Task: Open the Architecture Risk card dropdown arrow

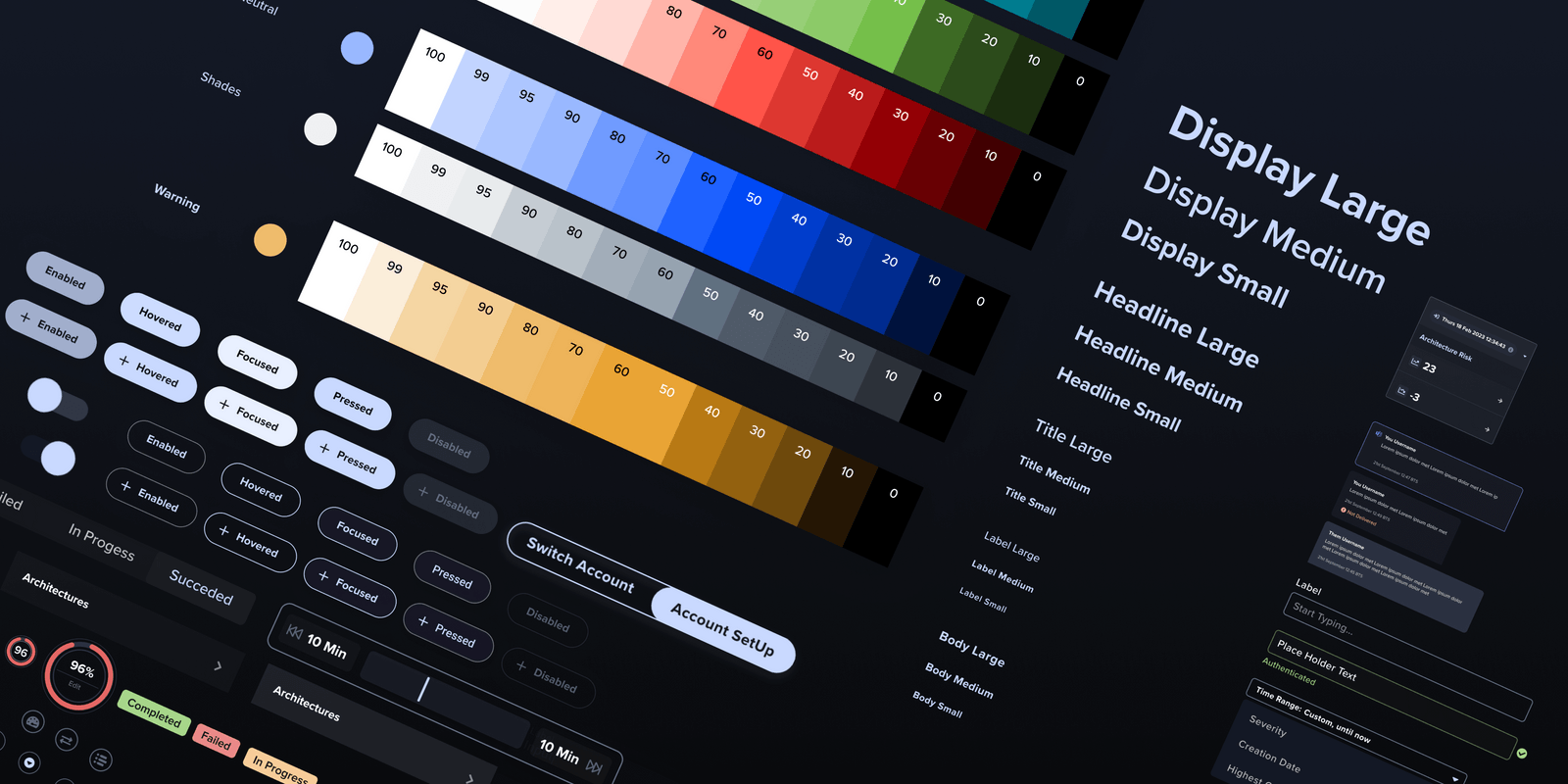Action: pyautogui.click(x=1524, y=355)
